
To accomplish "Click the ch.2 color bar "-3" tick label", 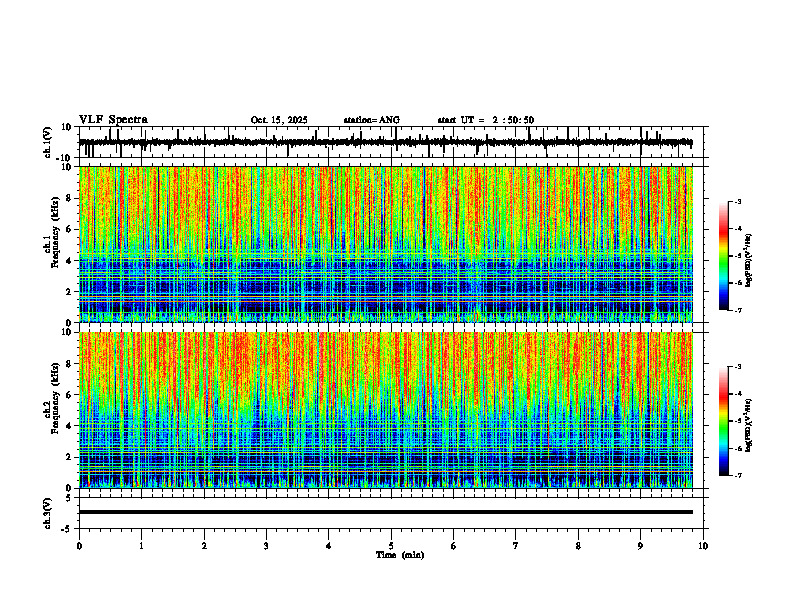I will tap(738, 367).
